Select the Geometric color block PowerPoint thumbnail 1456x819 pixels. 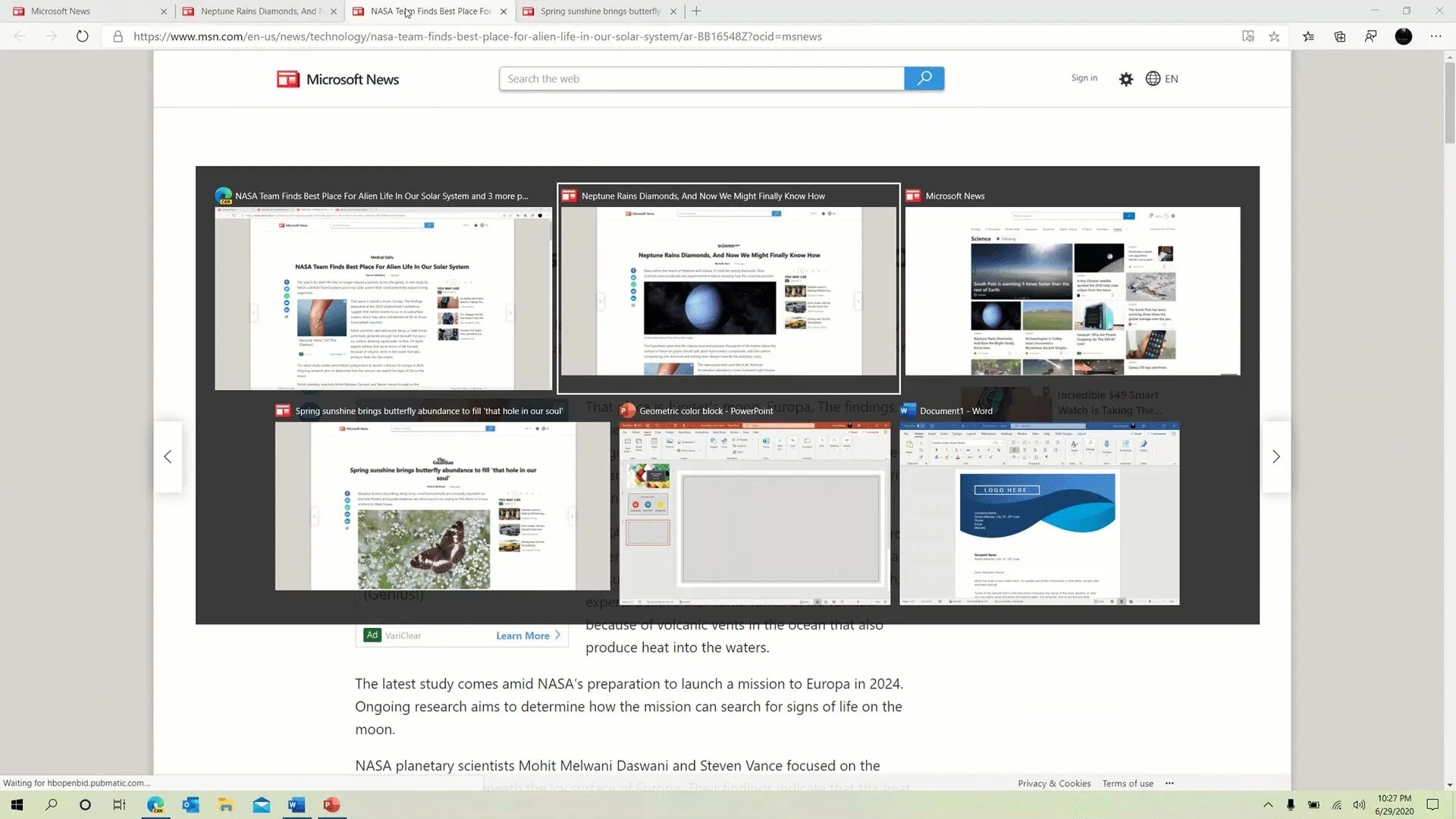pyautogui.click(x=755, y=512)
